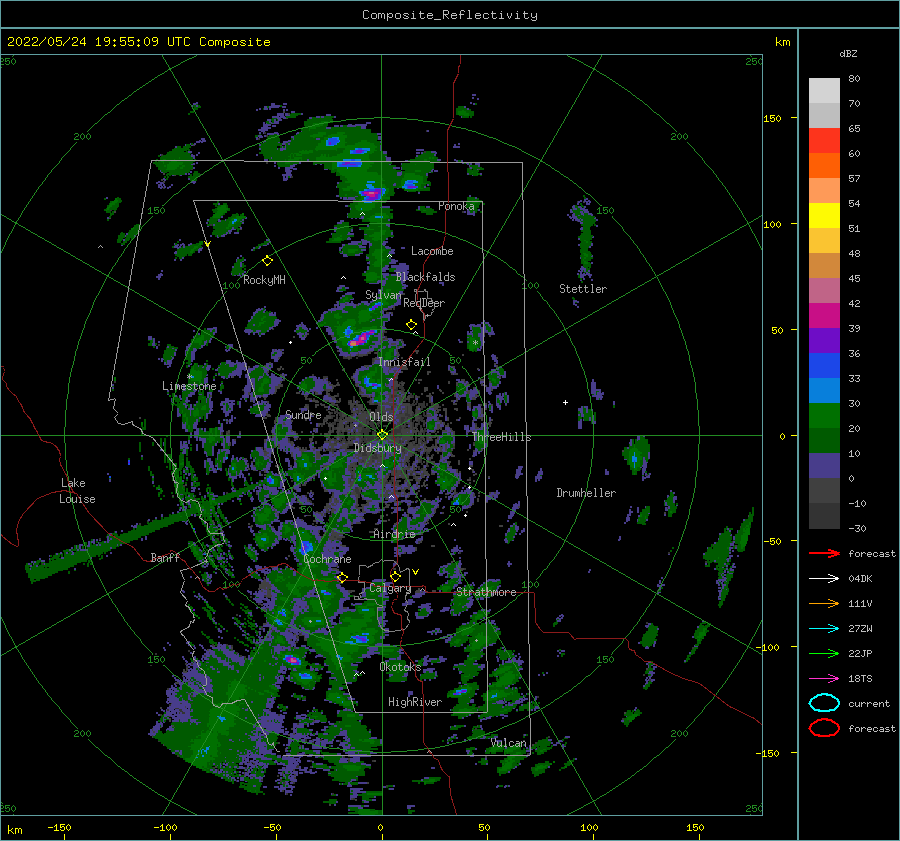Select the Lake Louise label

click(77, 491)
